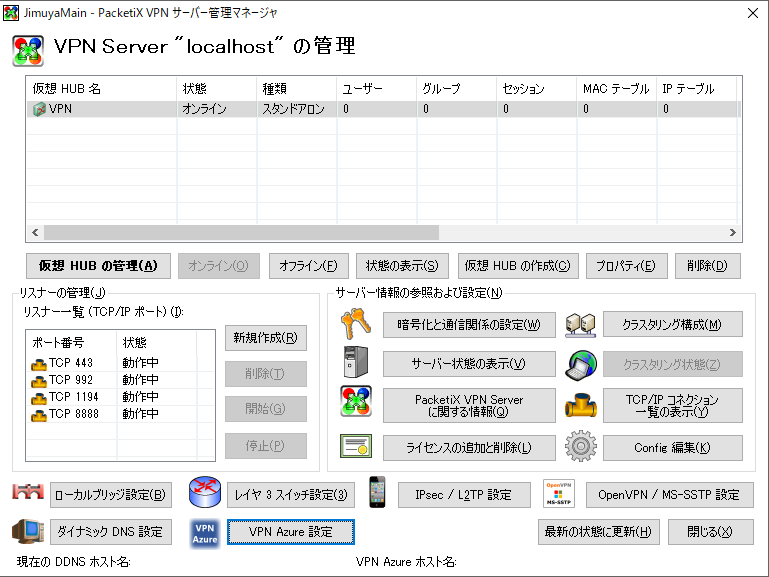Click hub list scrollbar right arrow
This screenshot has width=769, height=577.
pos(733,232)
